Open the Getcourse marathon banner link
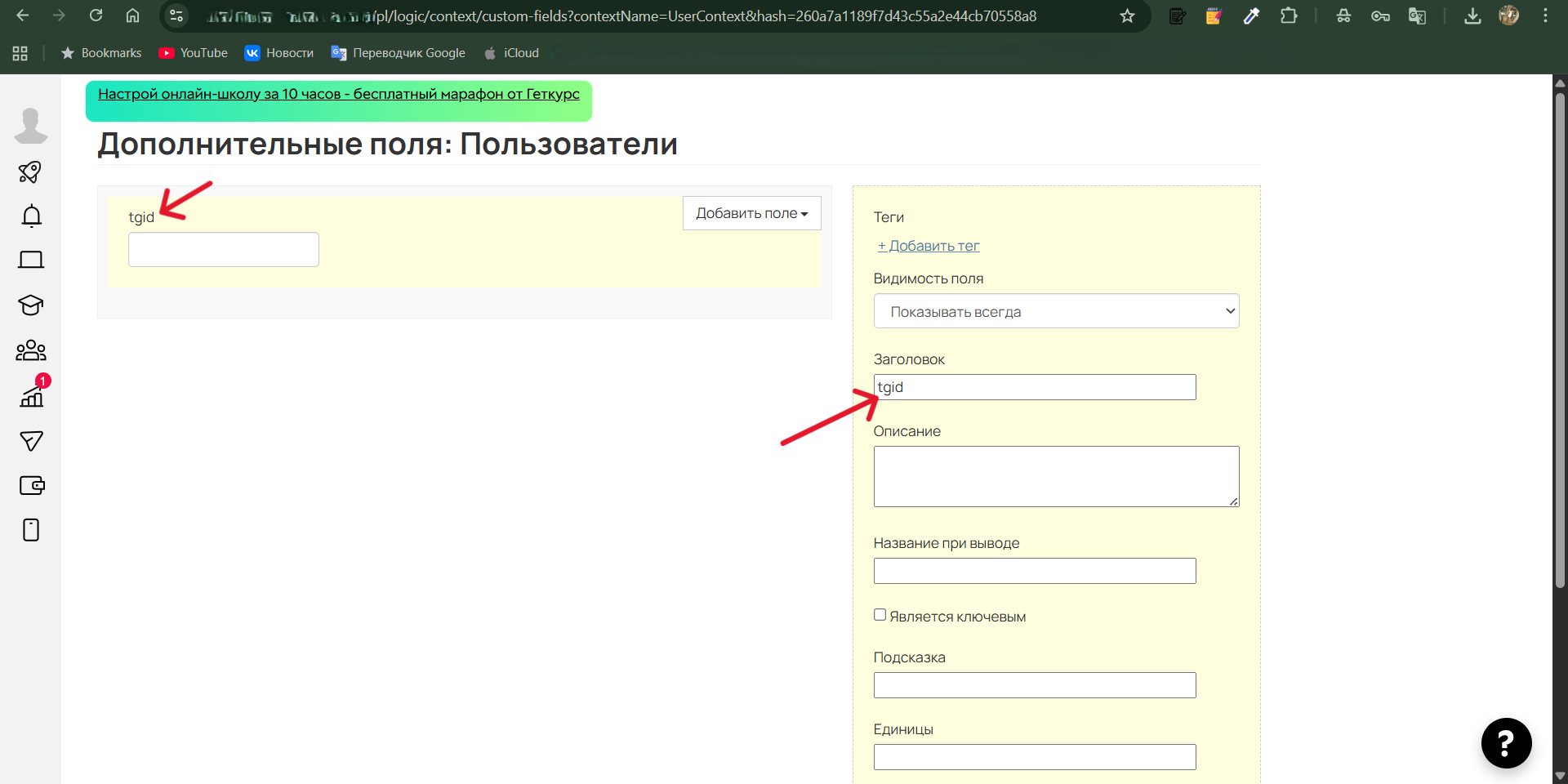The width and height of the screenshot is (1568, 784). click(x=338, y=94)
